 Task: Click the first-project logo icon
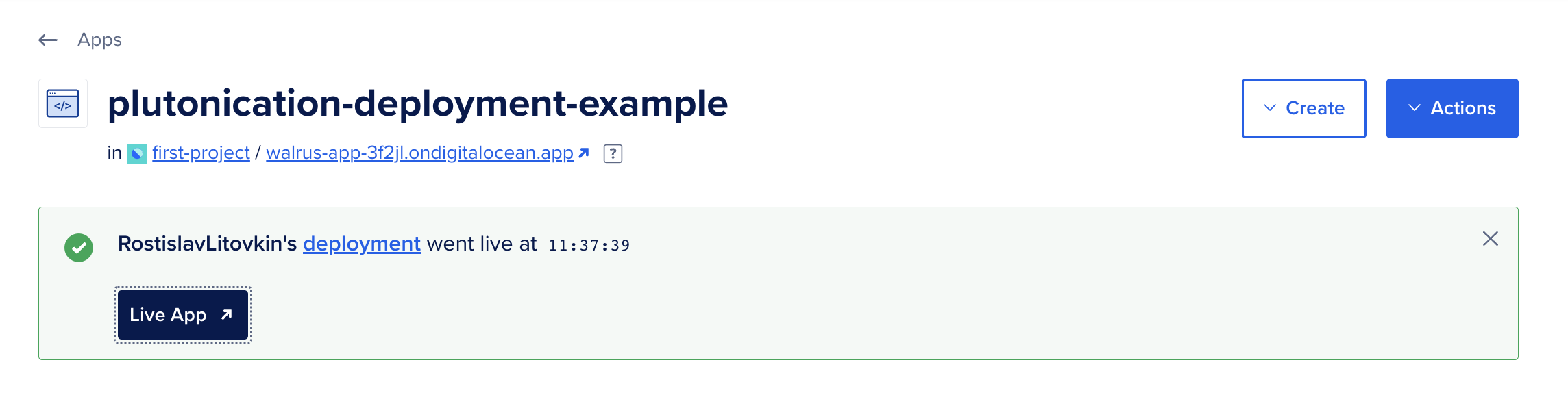pyautogui.click(x=137, y=153)
